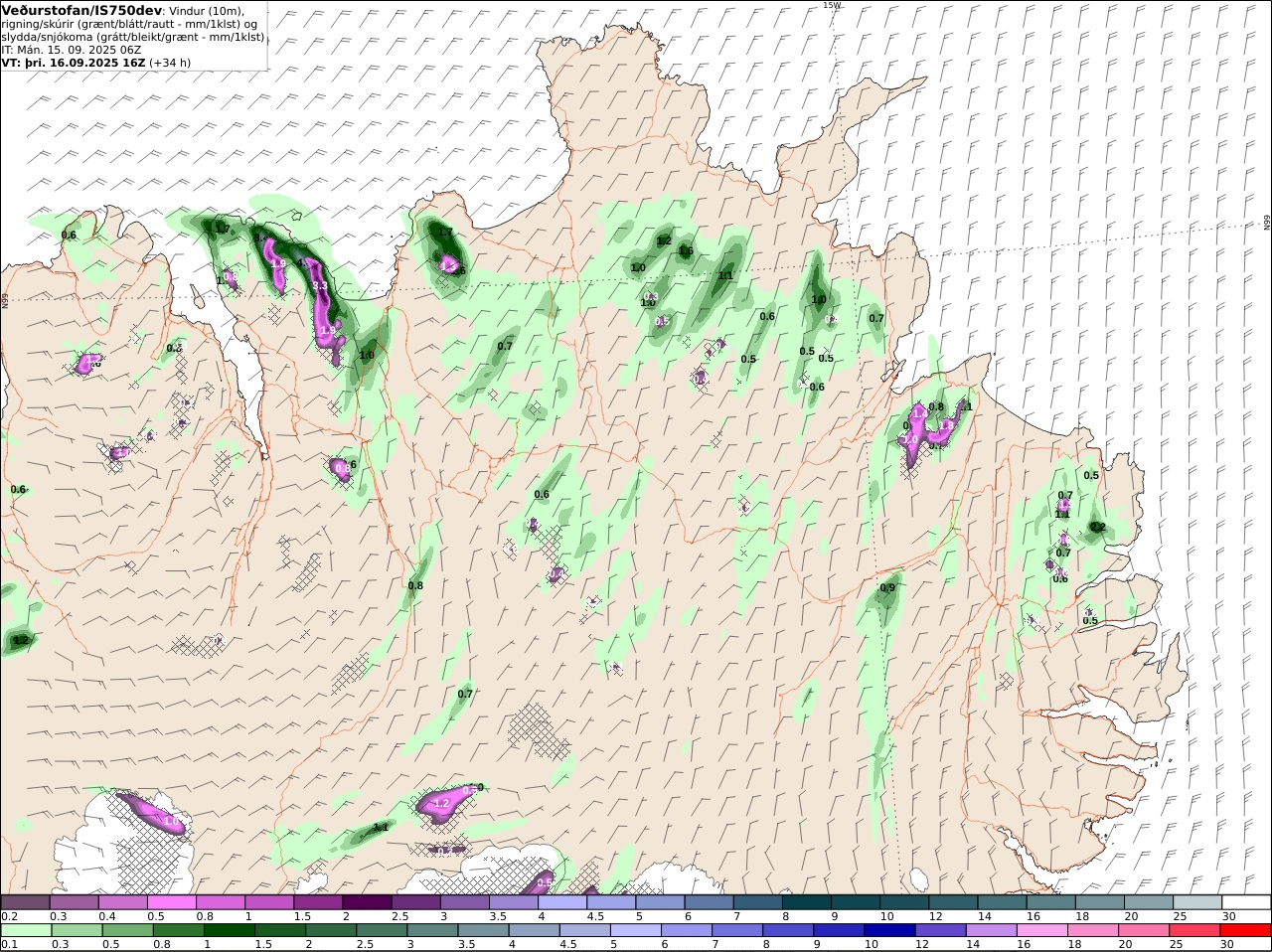Click the valid time line 'VT: þri. 16.09.2025 16Z'
The width and height of the screenshot is (1272, 952).
pyautogui.click(x=74, y=62)
